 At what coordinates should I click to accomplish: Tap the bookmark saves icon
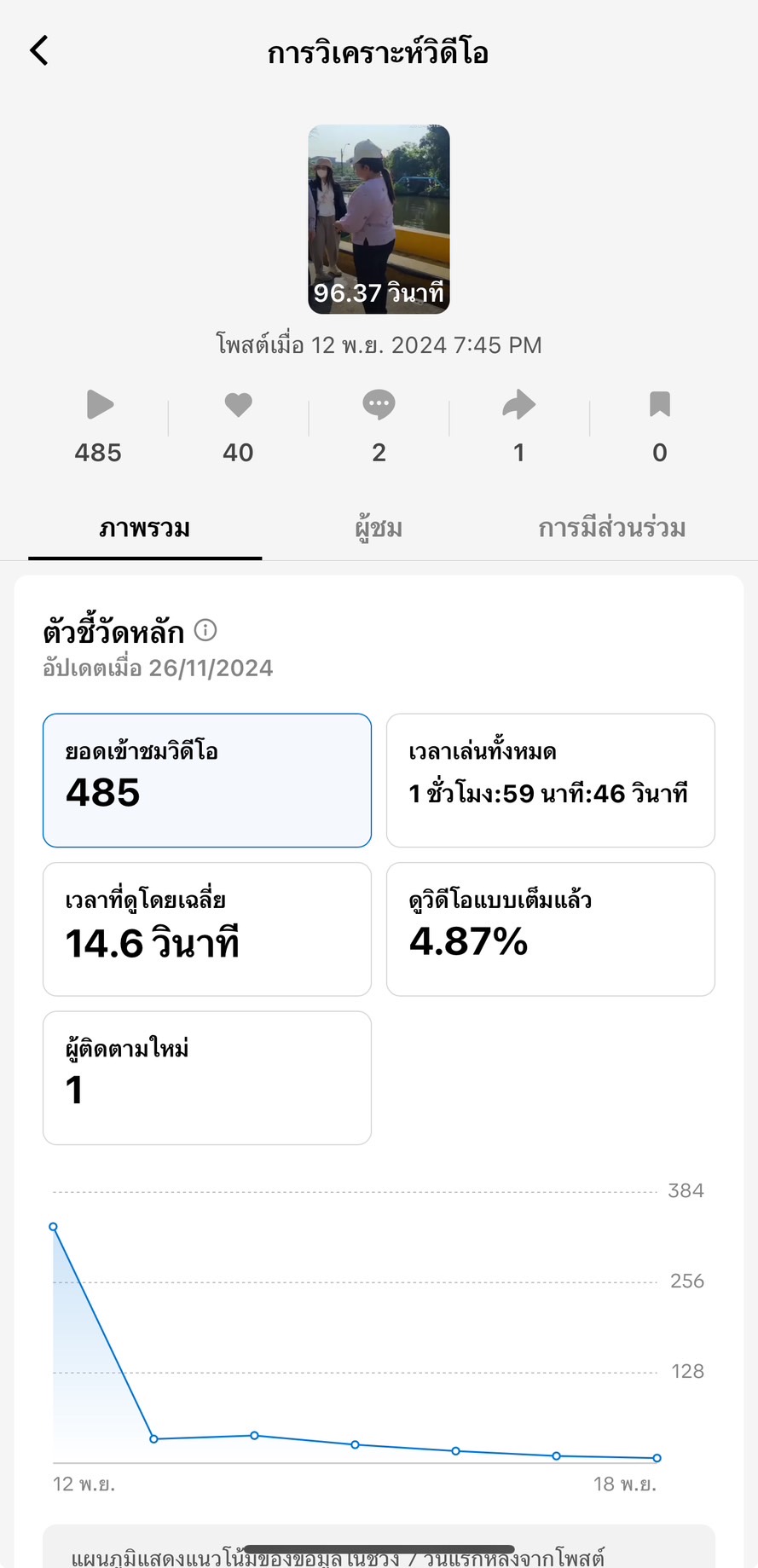[x=659, y=404]
